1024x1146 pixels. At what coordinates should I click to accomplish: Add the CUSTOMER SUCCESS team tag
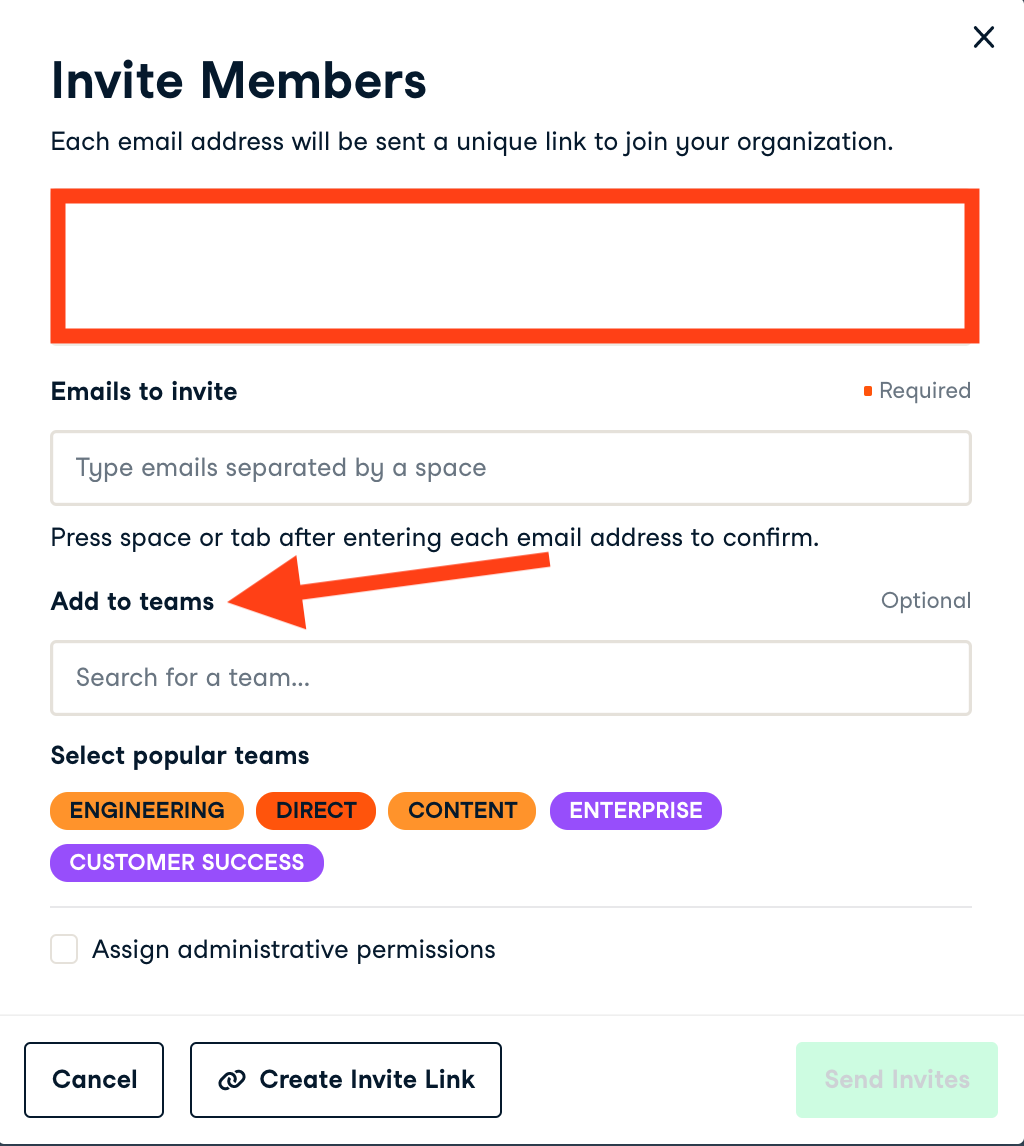coord(187,862)
